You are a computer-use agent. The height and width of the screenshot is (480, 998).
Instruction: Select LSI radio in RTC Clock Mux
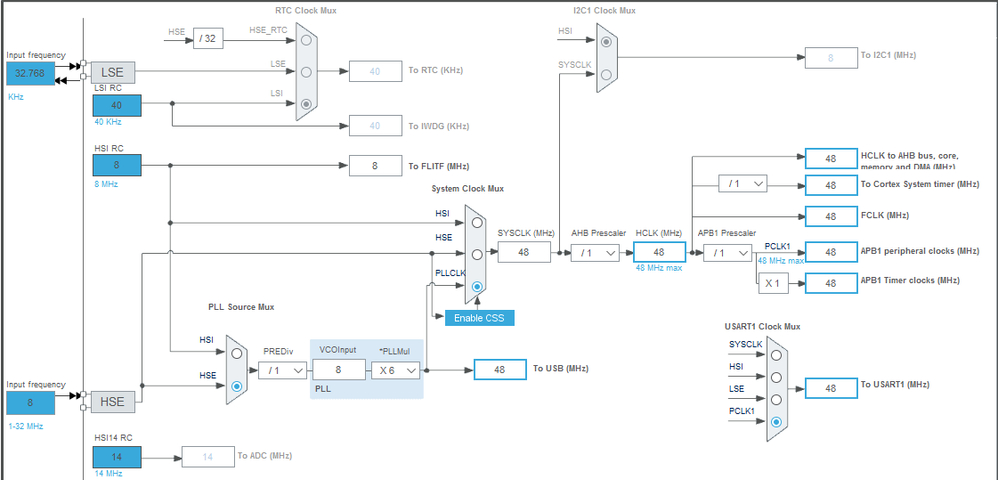[306, 104]
